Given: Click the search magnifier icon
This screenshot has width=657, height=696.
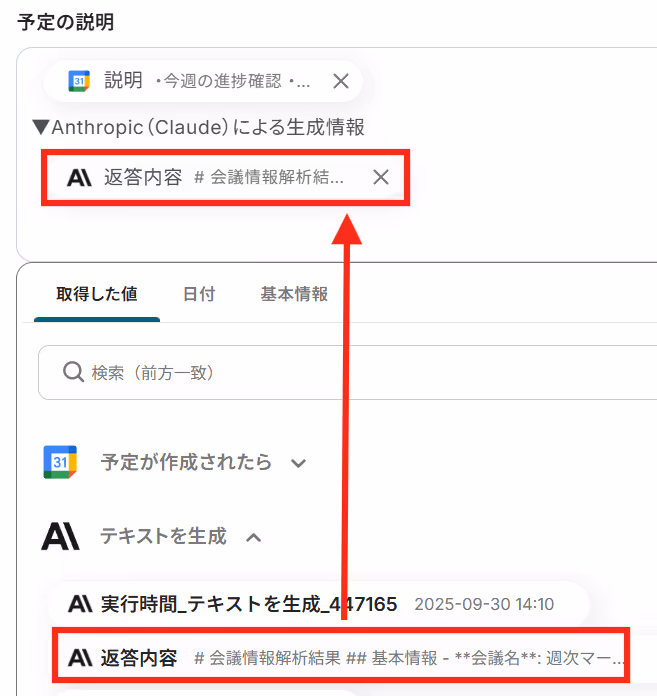Looking at the screenshot, I should pos(73,372).
